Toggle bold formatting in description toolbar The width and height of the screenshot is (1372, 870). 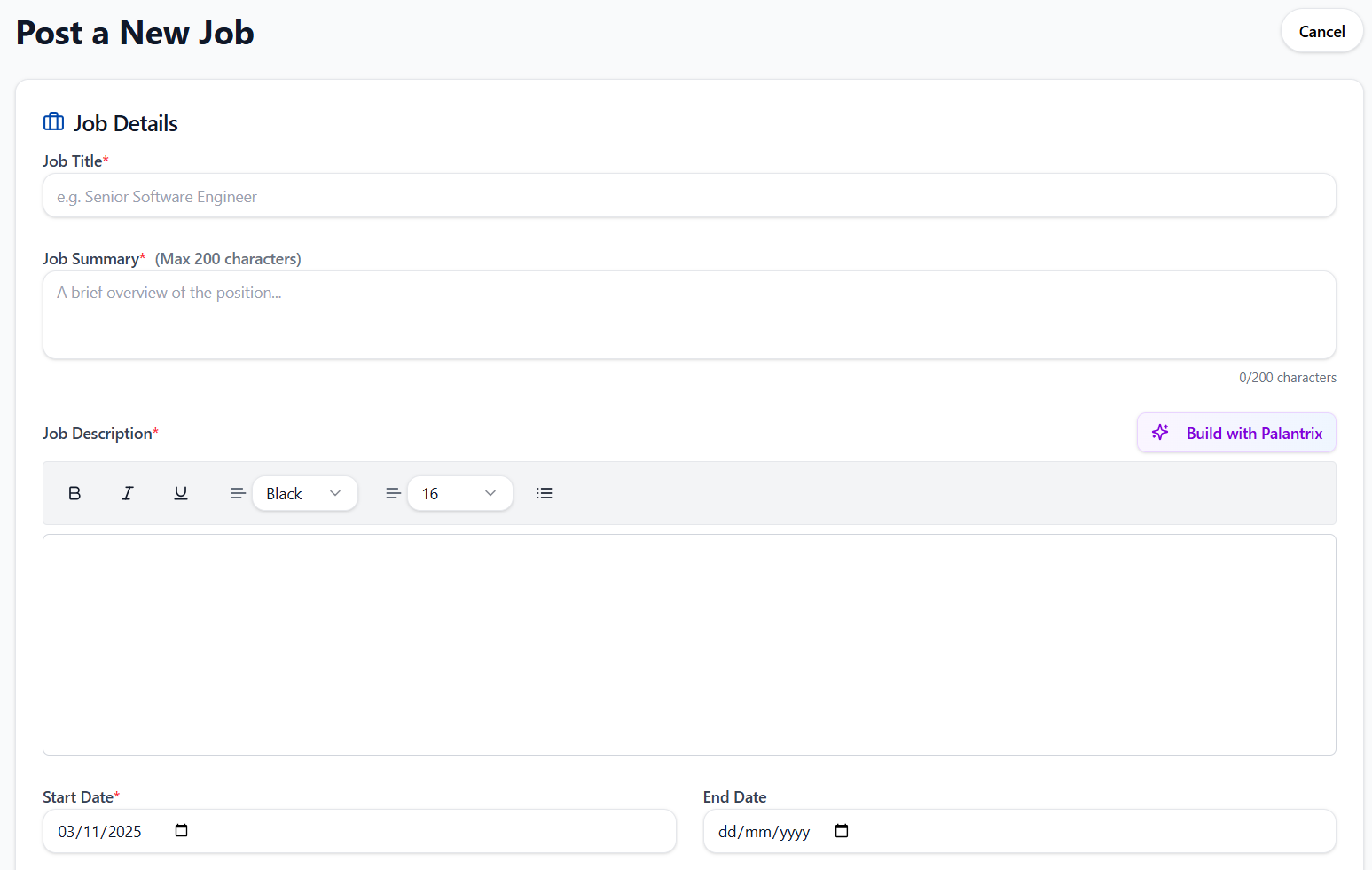pyautogui.click(x=74, y=493)
